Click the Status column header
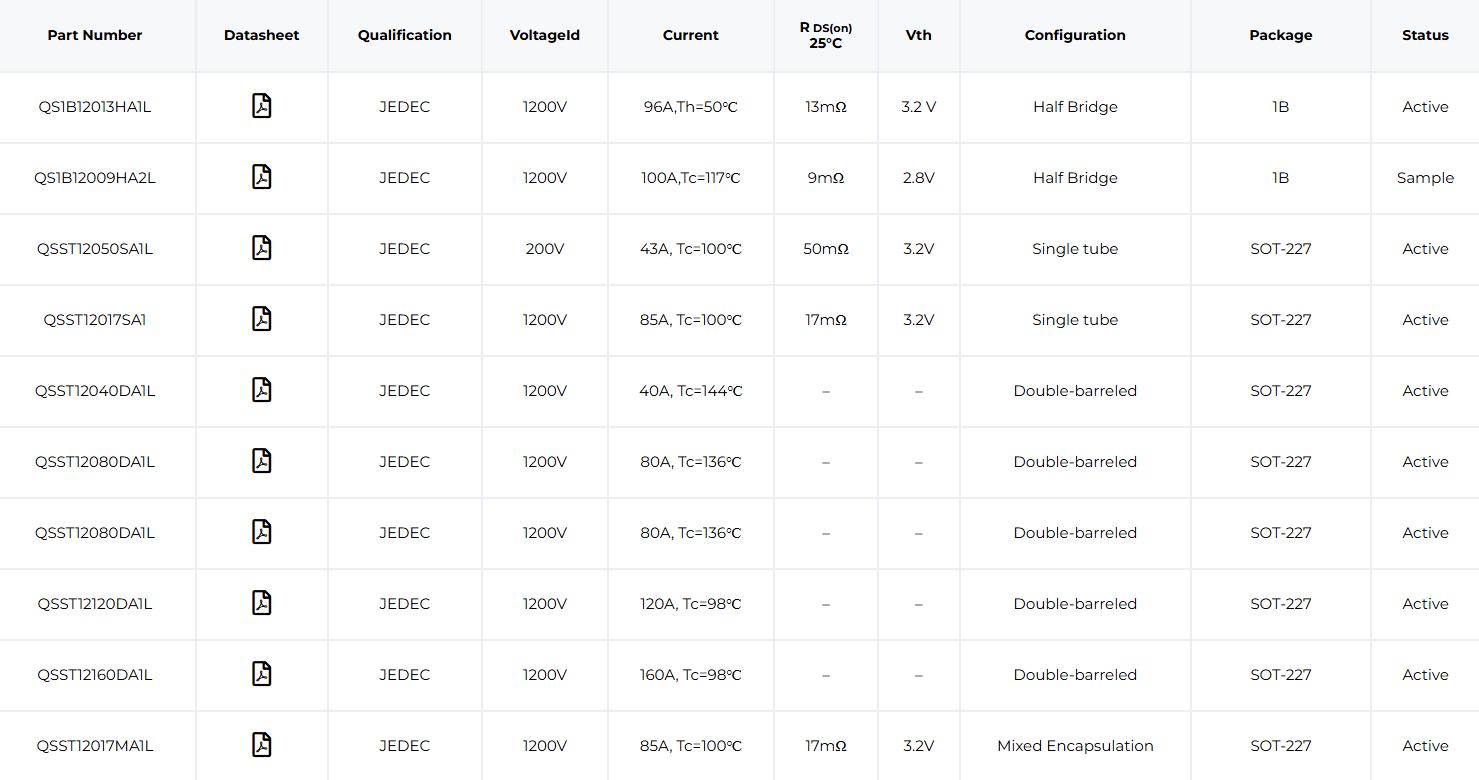Viewport: 1479px width, 780px height. 1425,35
